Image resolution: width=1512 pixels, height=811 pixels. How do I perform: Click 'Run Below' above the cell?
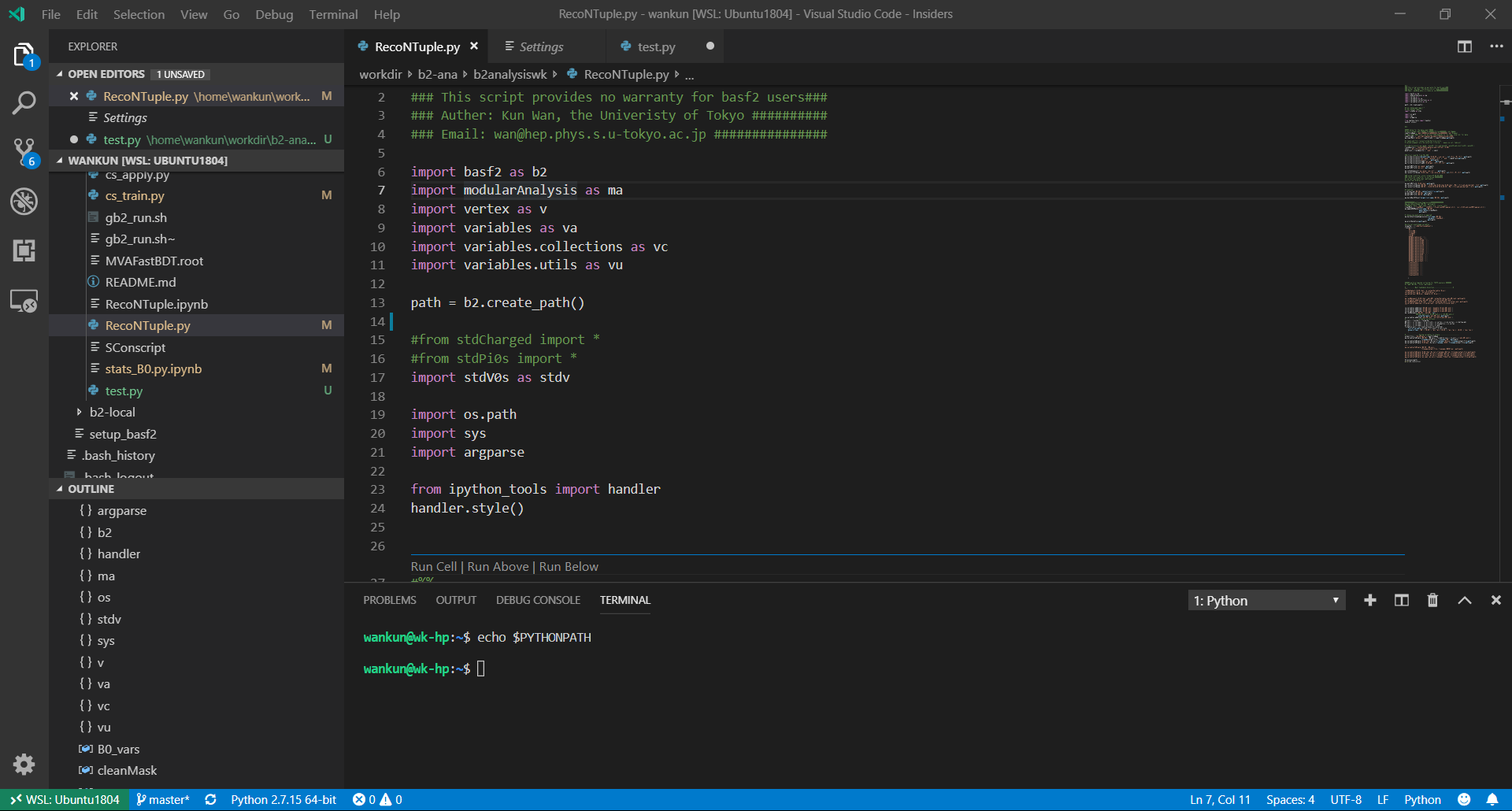click(569, 566)
